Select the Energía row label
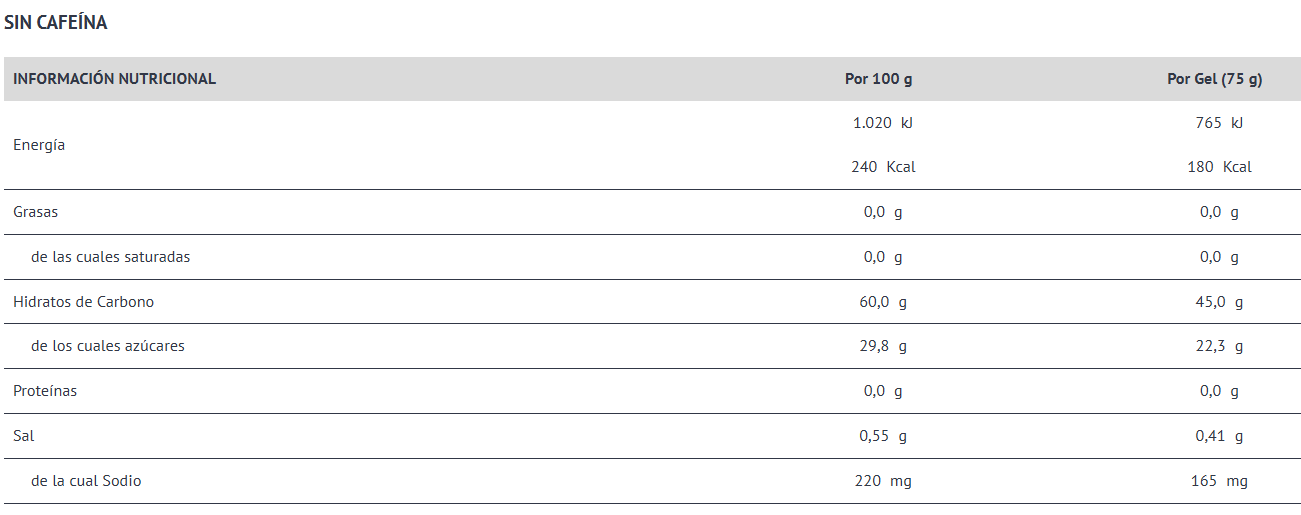1301x515 pixels. coord(39,145)
